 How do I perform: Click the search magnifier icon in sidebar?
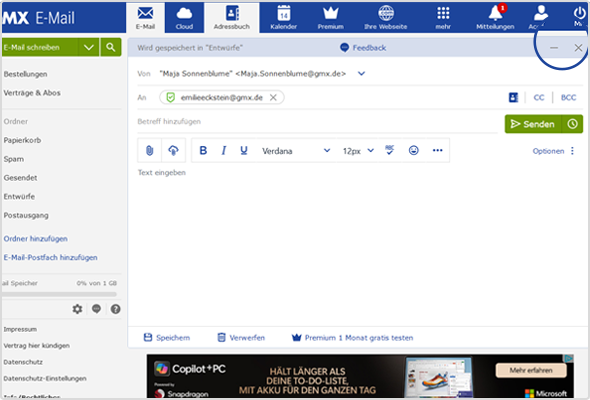pos(111,47)
